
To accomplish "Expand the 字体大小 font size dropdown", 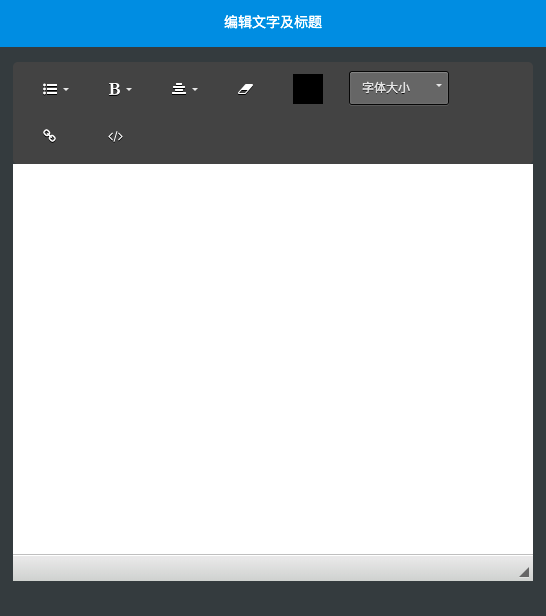I will [399, 88].
